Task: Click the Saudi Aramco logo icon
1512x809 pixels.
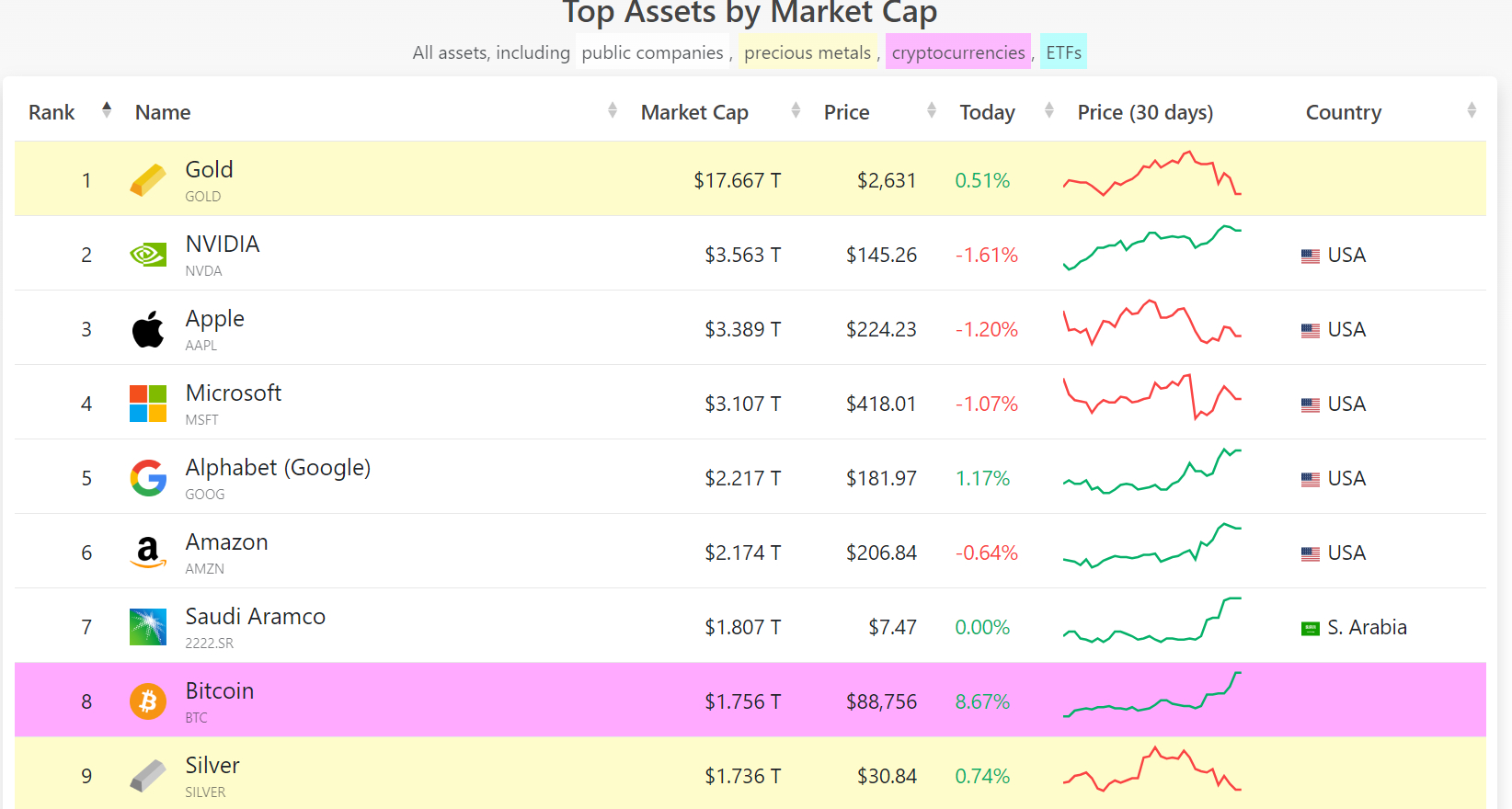Action: click(148, 627)
